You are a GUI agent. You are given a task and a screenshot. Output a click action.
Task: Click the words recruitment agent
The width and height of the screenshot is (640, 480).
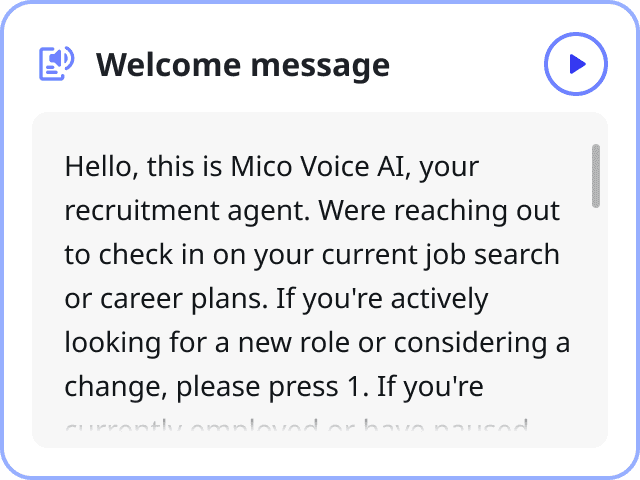(x=187, y=211)
